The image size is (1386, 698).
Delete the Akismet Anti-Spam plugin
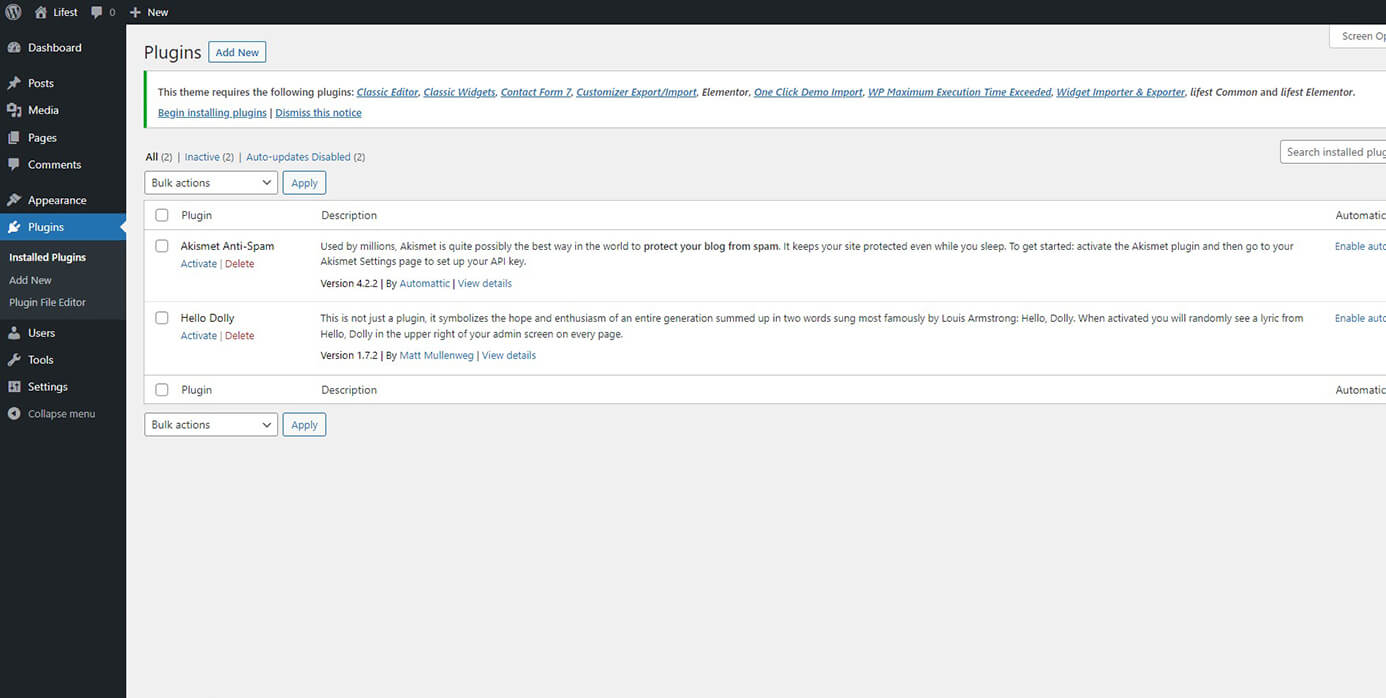239,264
